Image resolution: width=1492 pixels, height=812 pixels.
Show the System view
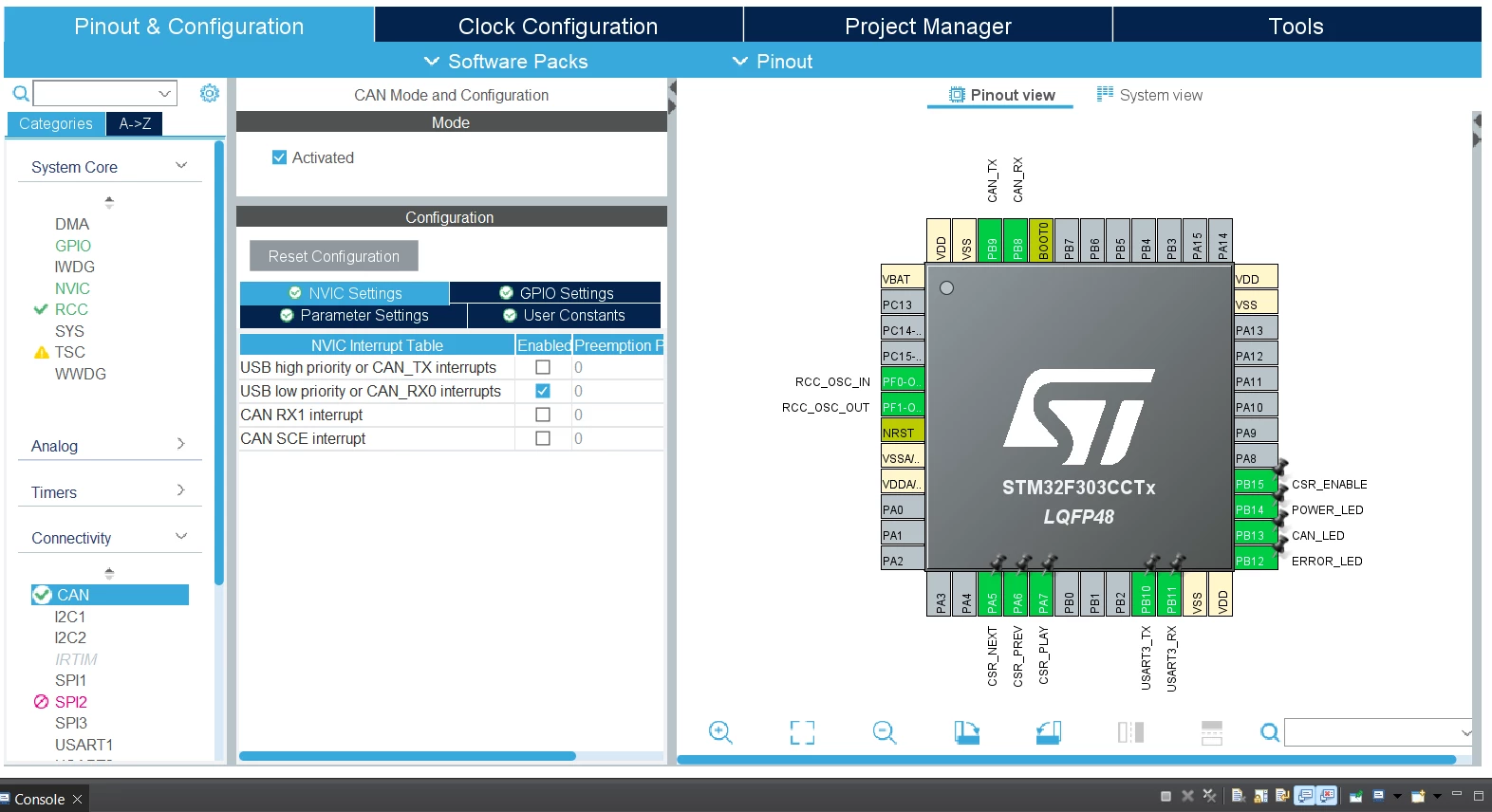[1149, 95]
